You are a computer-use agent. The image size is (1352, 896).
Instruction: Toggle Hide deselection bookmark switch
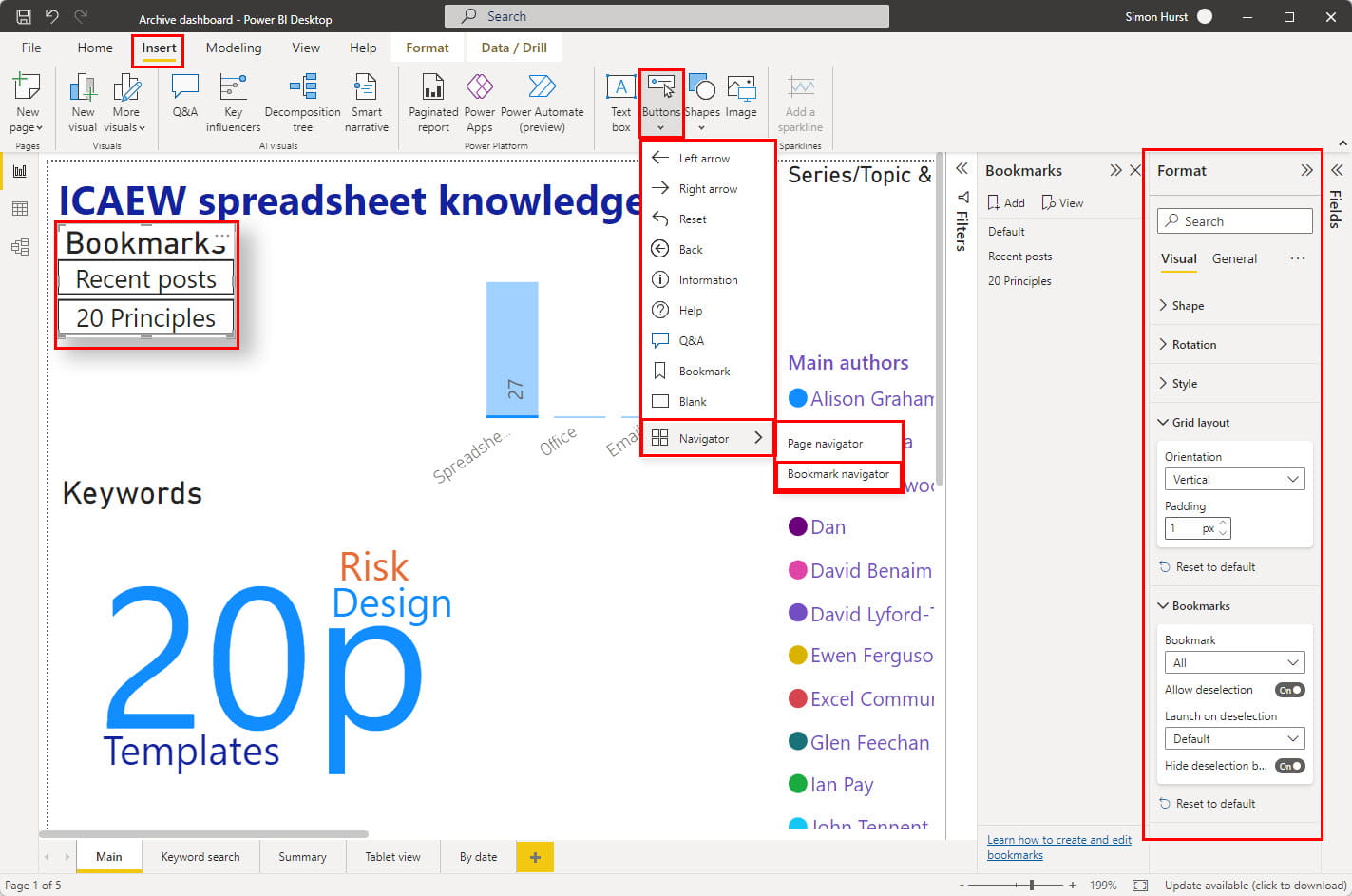[1289, 766]
